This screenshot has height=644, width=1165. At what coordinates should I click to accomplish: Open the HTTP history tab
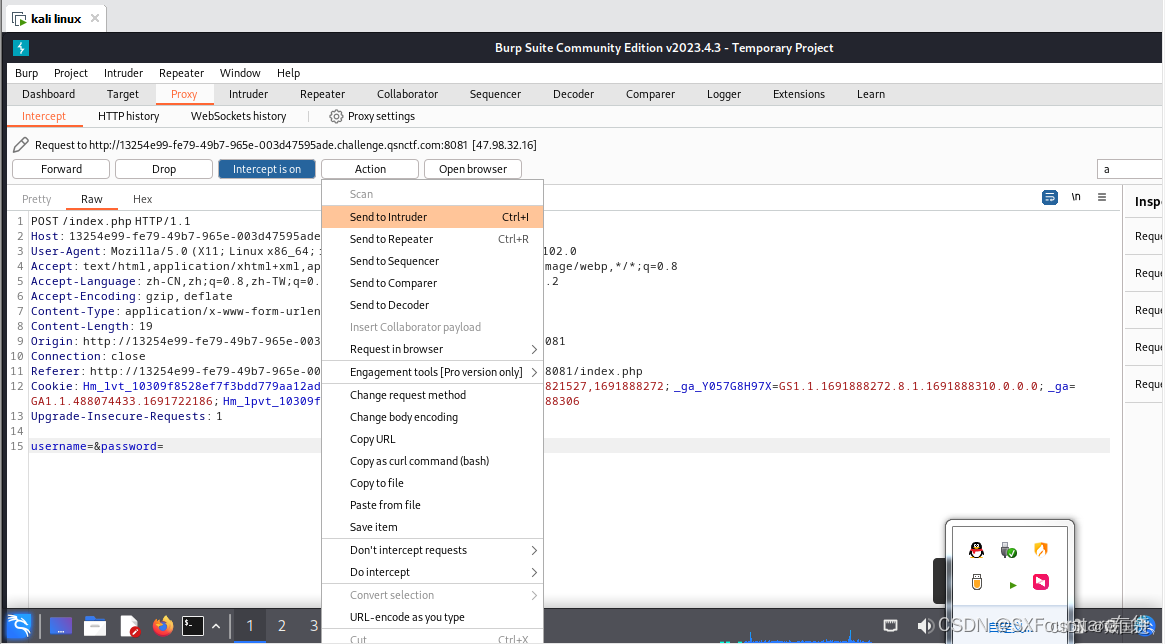pos(129,117)
